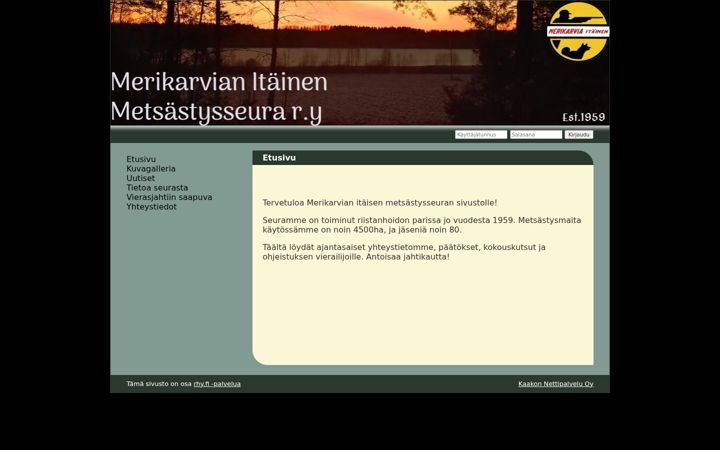Focus the Käyttäjätunnus username field
Viewport: 720px width, 450px height.
coord(481,135)
